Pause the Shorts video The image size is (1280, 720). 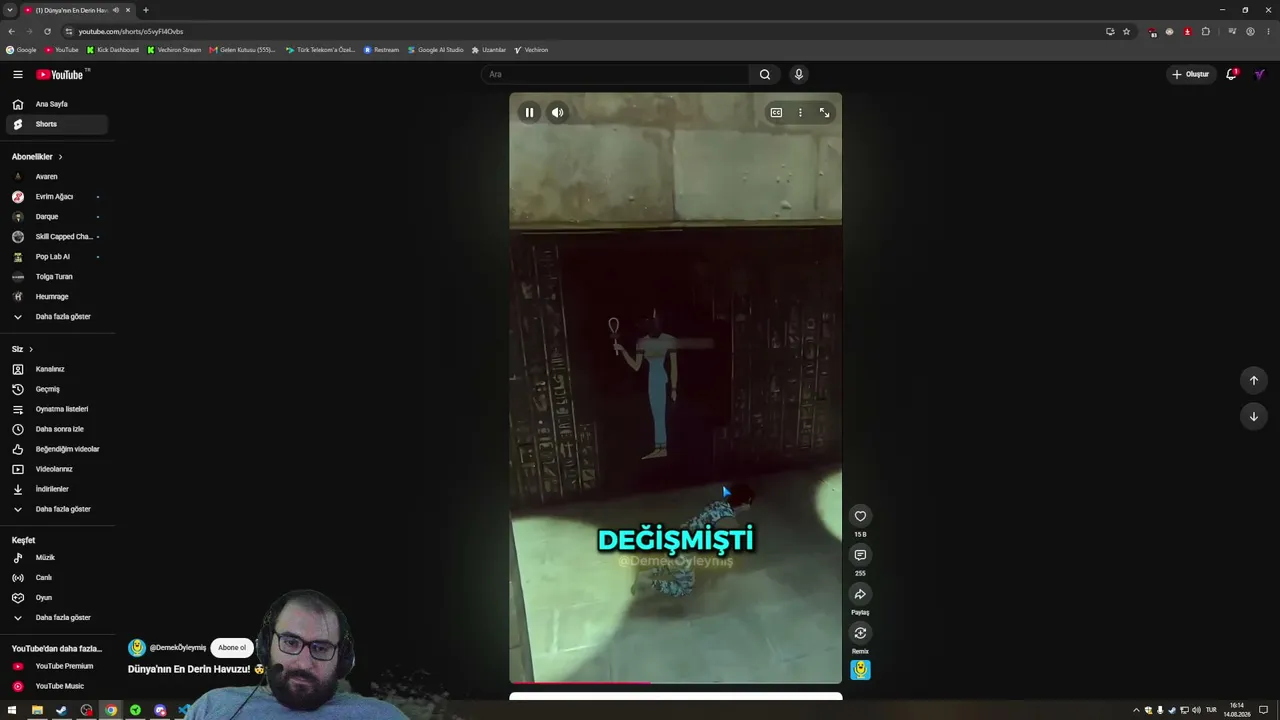(529, 113)
